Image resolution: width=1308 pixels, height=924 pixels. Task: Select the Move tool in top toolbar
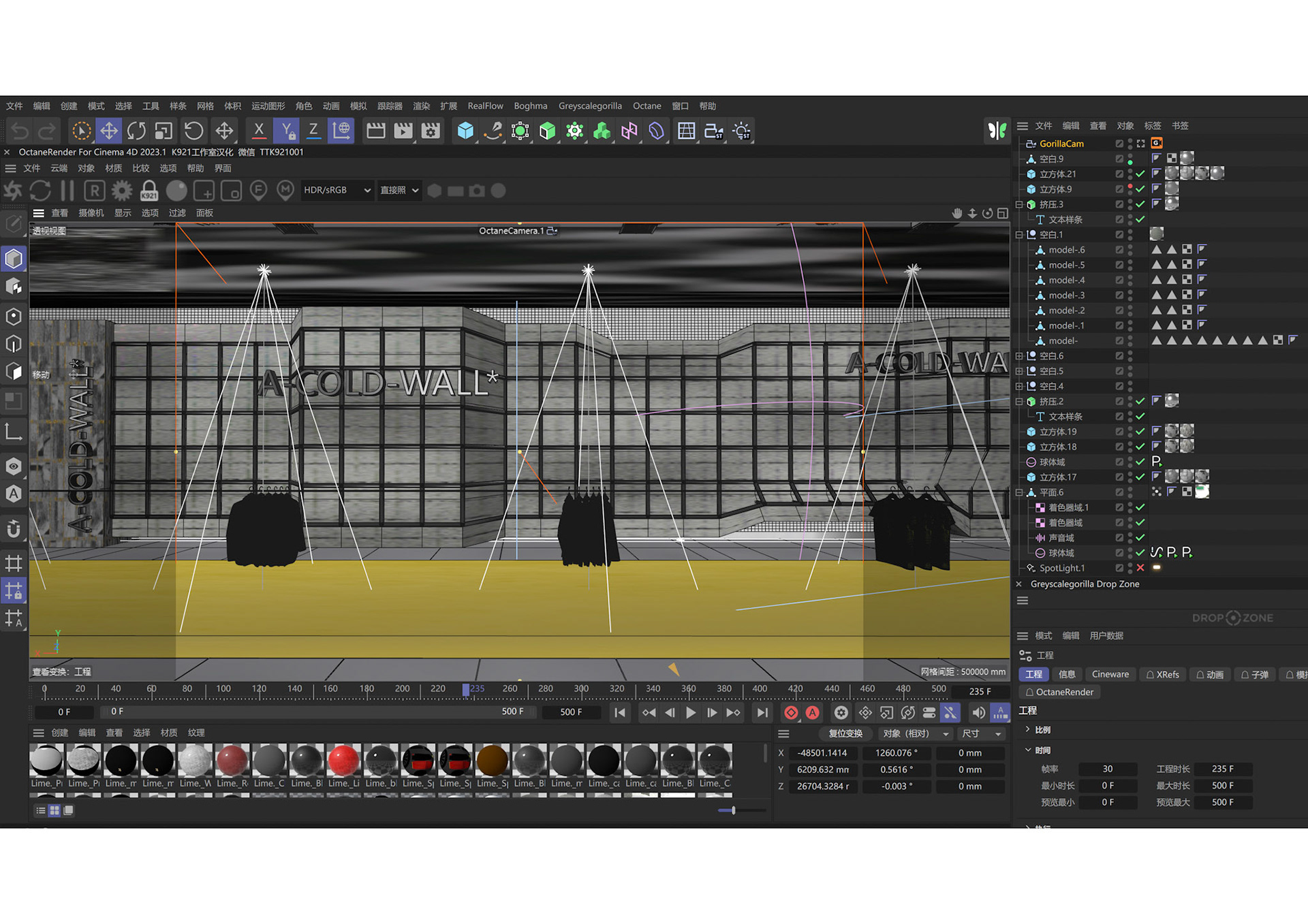[x=109, y=131]
